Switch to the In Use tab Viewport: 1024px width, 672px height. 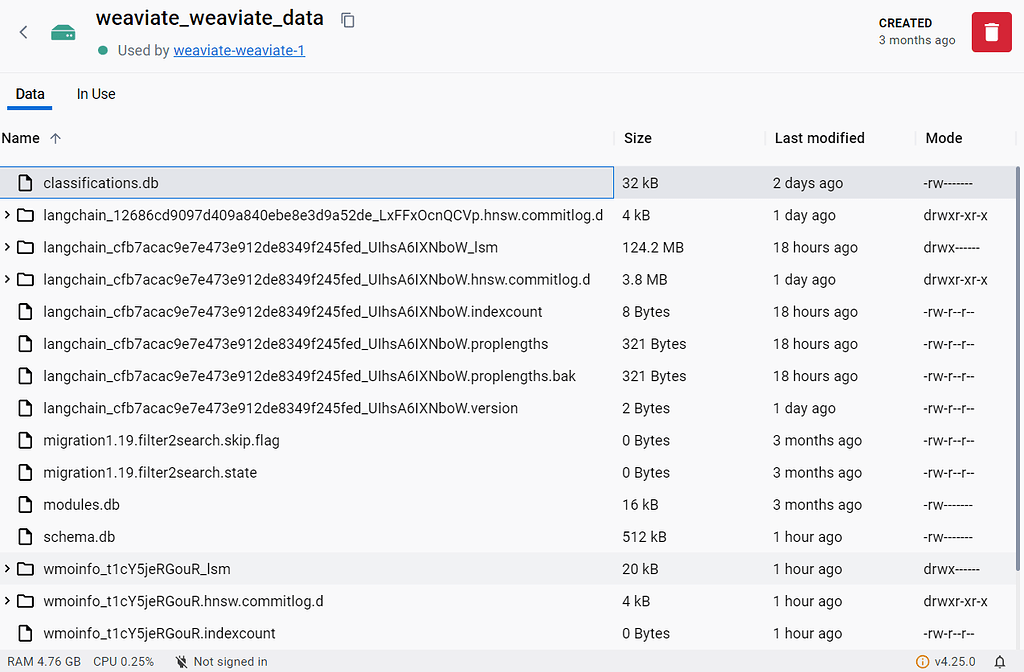pos(96,94)
